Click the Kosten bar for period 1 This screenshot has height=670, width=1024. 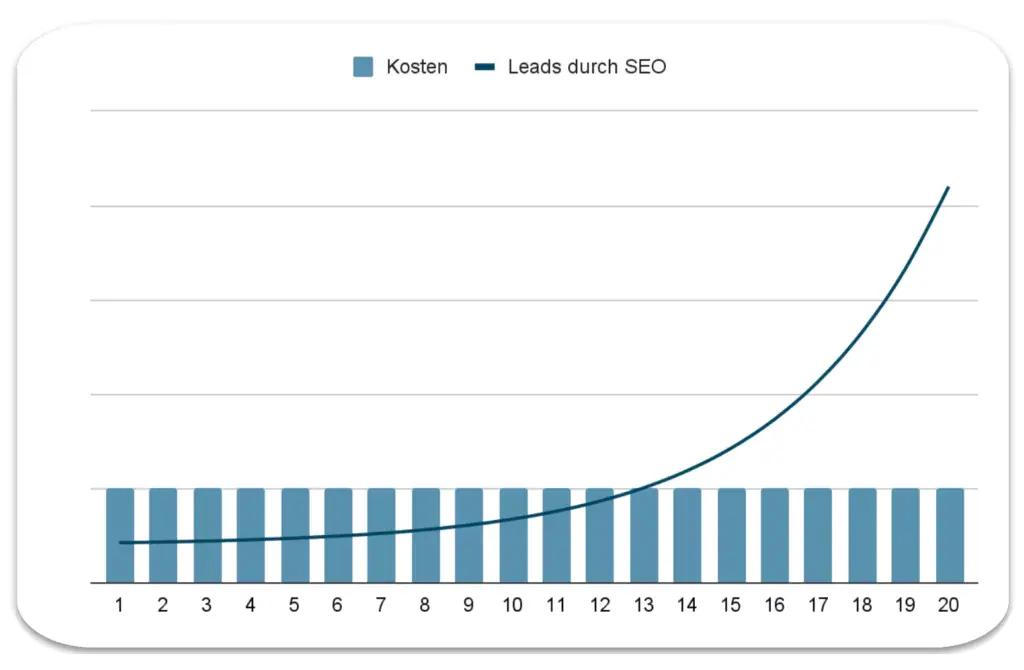[x=120, y=560]
